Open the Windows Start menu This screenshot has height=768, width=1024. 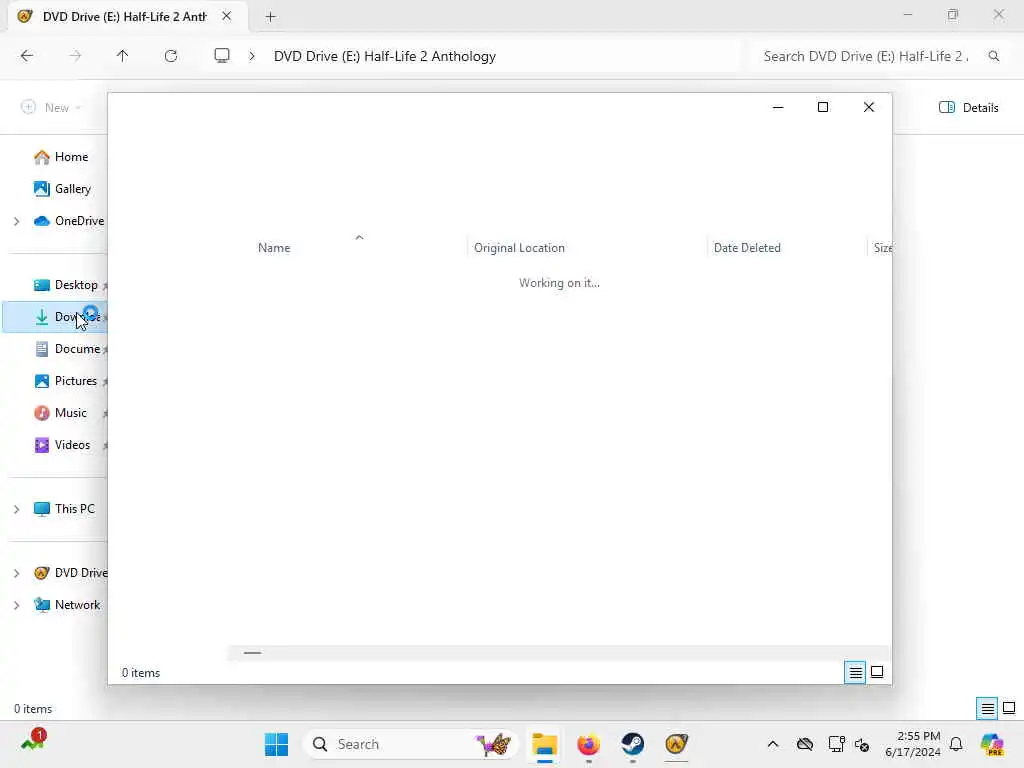point(276,744)
